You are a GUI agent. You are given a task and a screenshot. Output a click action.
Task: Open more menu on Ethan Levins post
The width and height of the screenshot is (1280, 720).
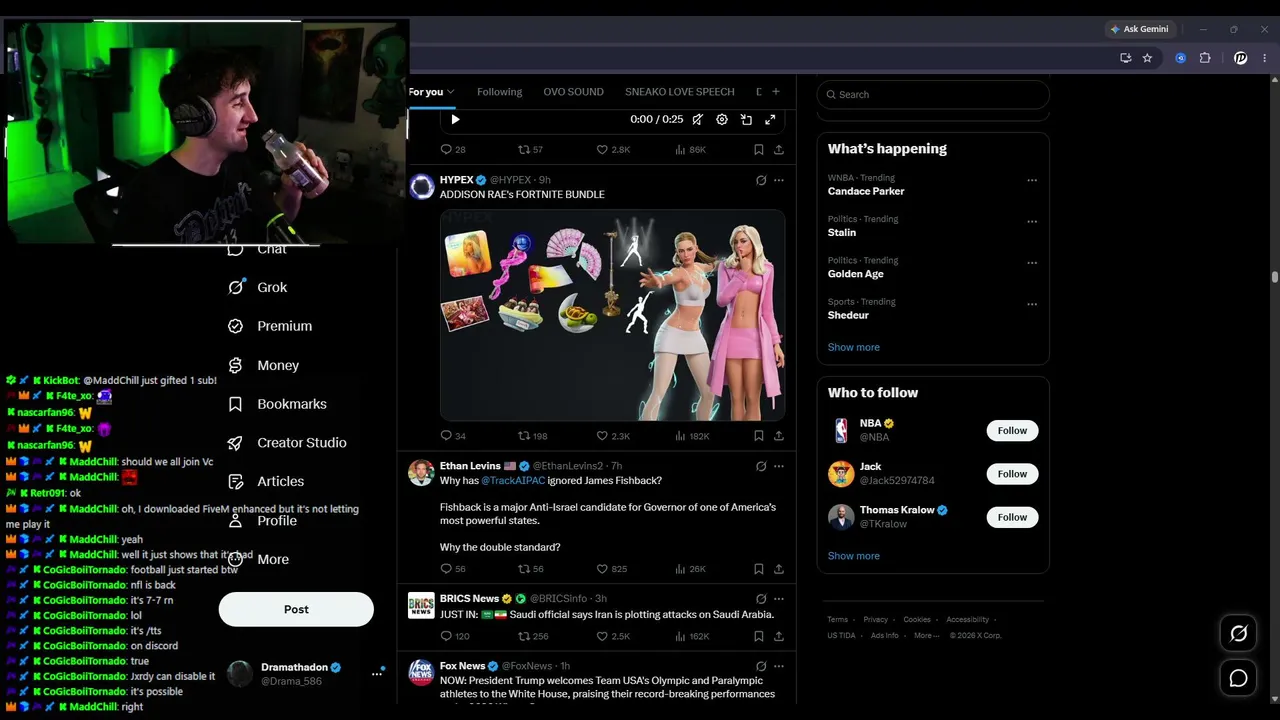click(779, 466)
